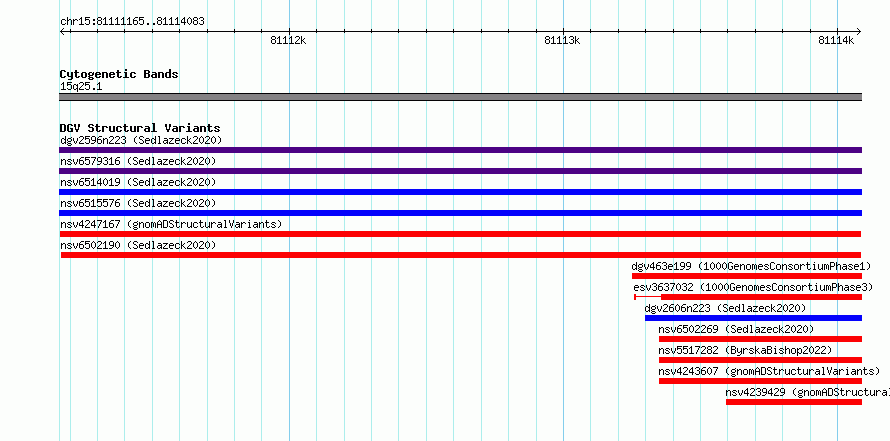Open esv3637032 (1000GenomesConsortiumPhase3) label
Image resolution: width=890 pixels, height=441 pixels.
pos(753,287)
